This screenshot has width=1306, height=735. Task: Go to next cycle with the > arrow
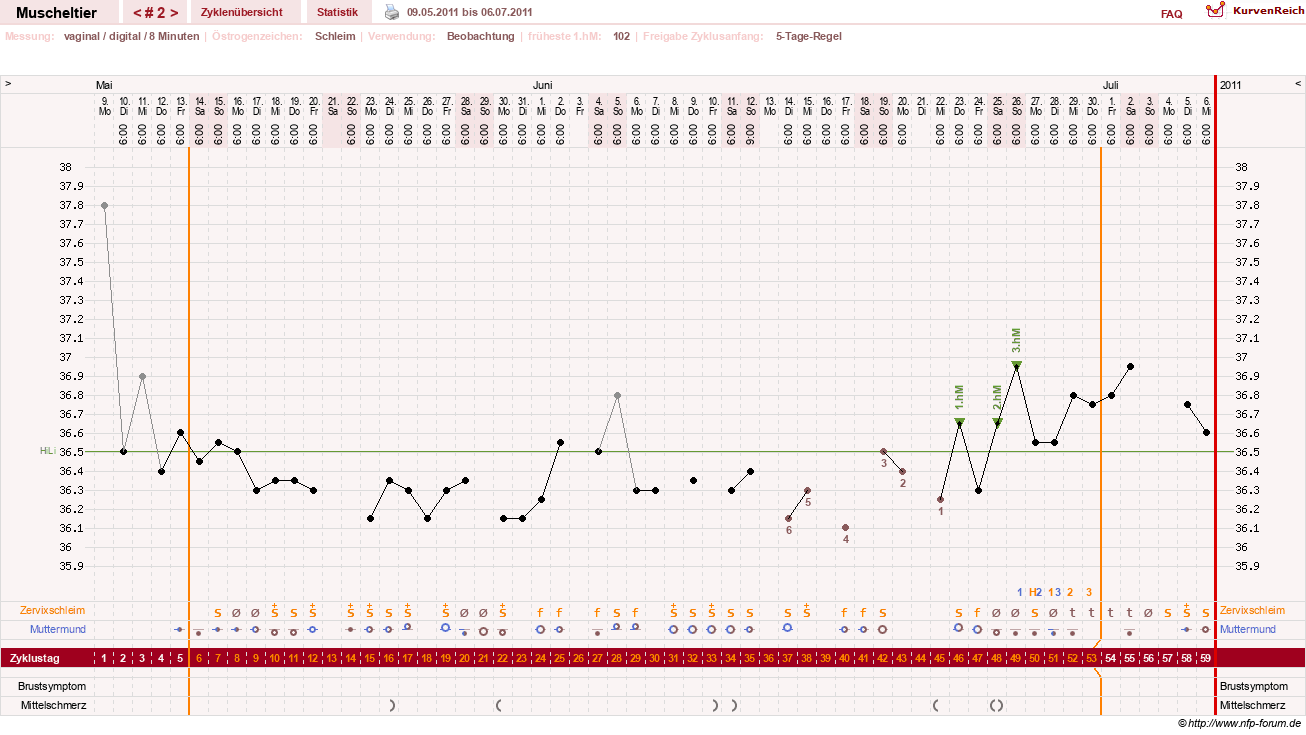pos(174,13)
